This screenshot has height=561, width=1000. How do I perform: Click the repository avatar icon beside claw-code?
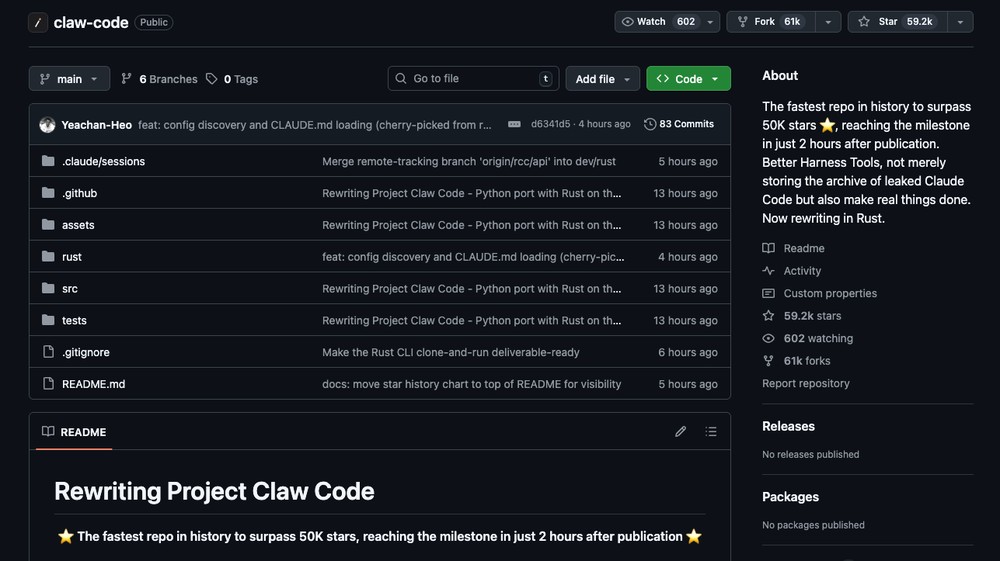click(x=38, y=22)
